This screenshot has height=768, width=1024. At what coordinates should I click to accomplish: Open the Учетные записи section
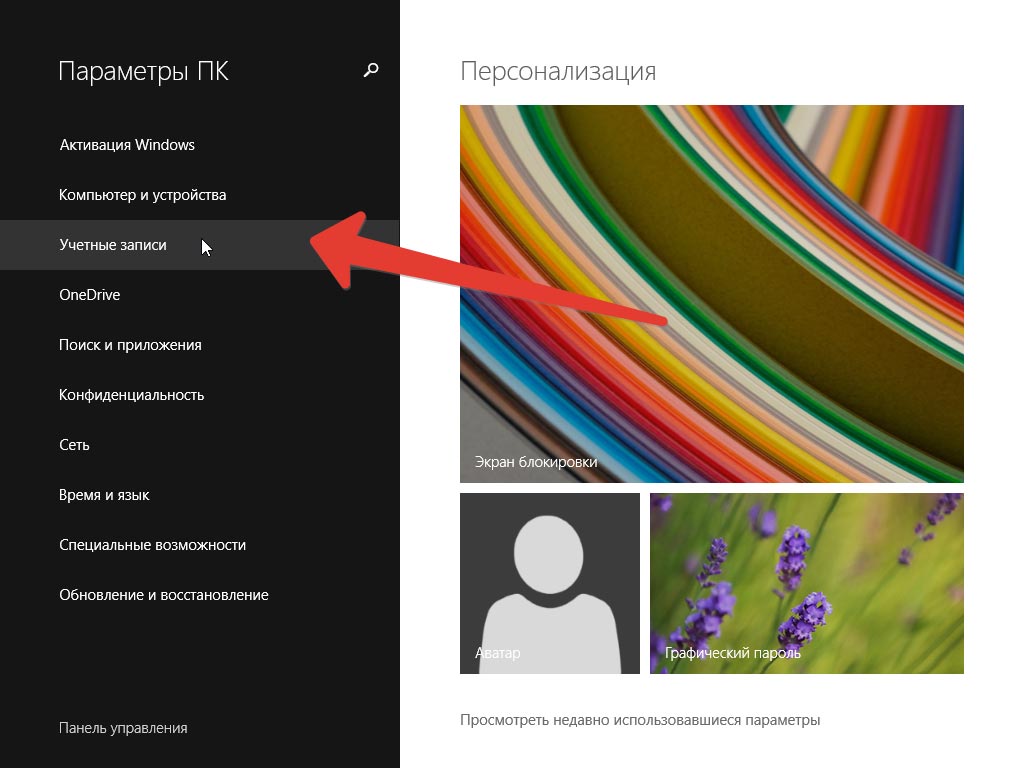113,245
